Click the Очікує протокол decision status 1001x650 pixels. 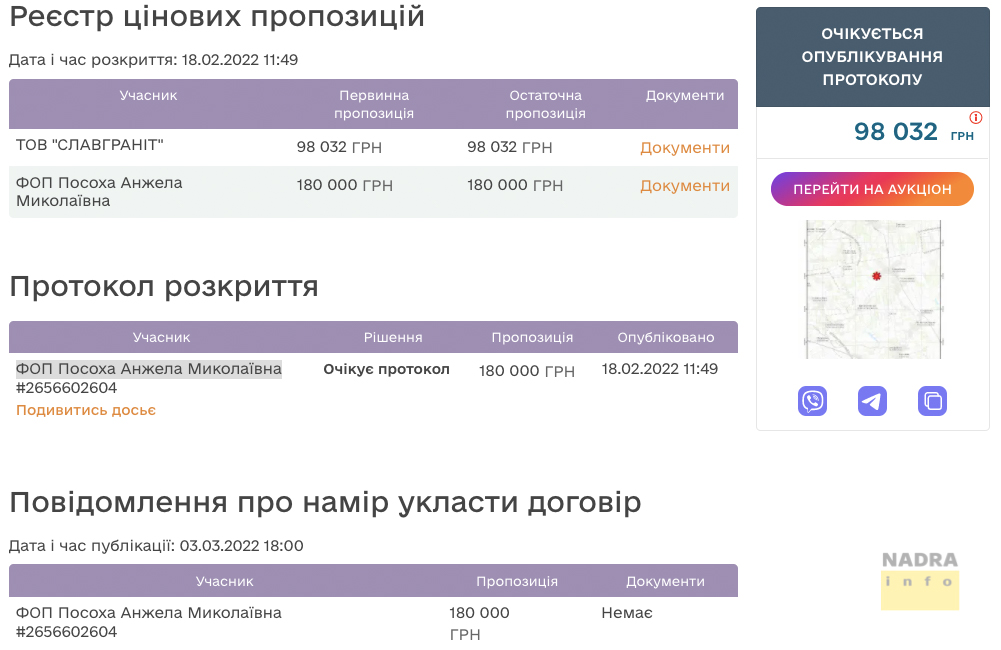pos(386,369)
